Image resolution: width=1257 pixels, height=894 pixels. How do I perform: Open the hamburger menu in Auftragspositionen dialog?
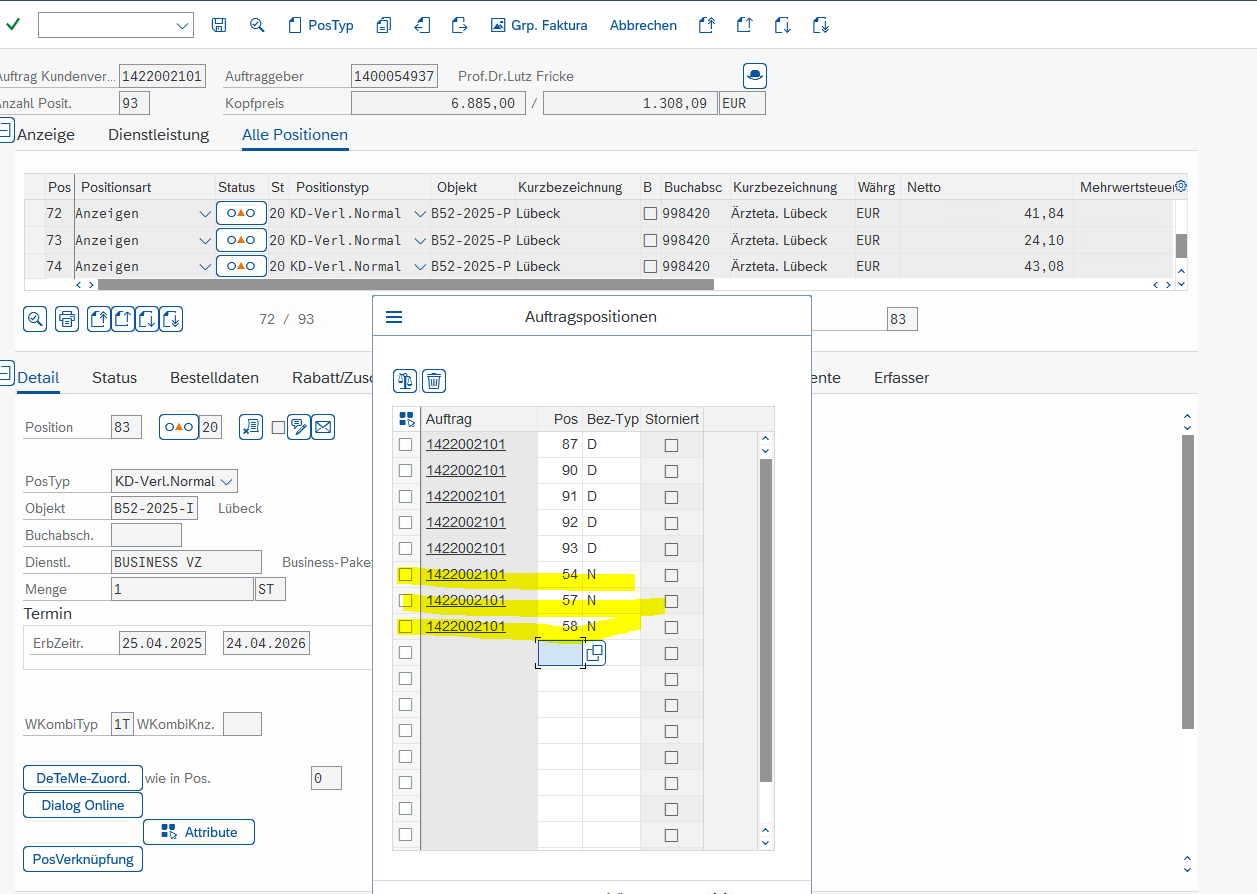394,317
